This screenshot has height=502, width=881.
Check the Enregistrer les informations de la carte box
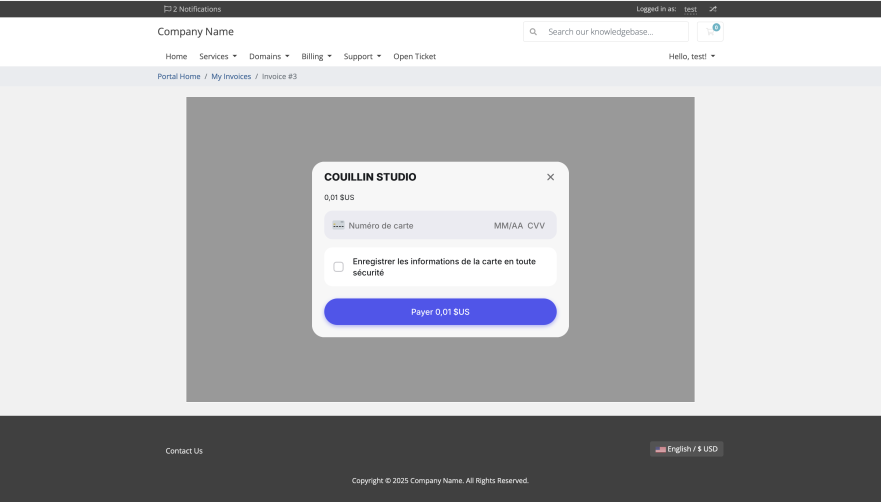pyautogui.click(x=338, y=267)
